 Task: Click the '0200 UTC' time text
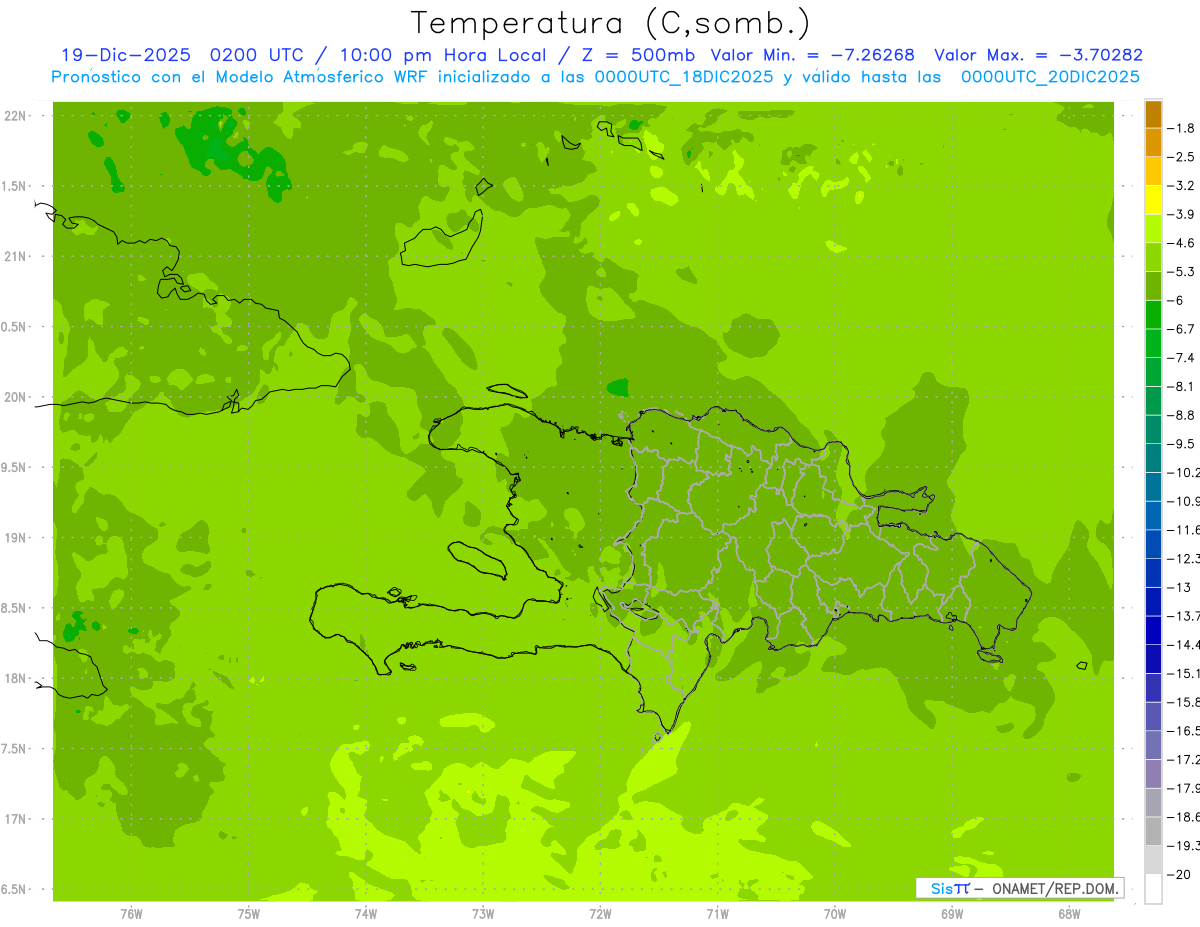(255, 55)
